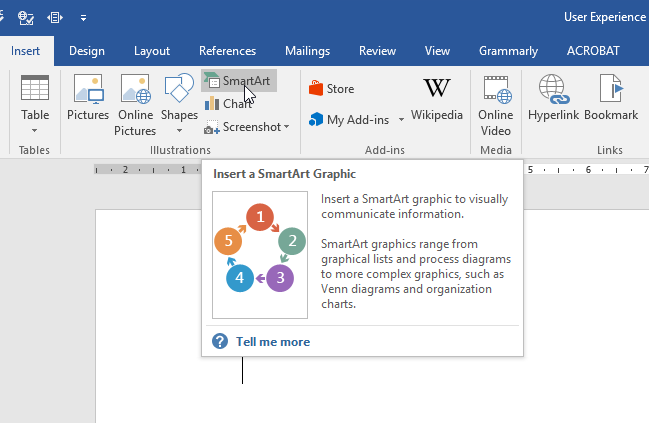Open the Office Store add-ins
Viewport: 649px width, 423px height.
click(332, 89)
